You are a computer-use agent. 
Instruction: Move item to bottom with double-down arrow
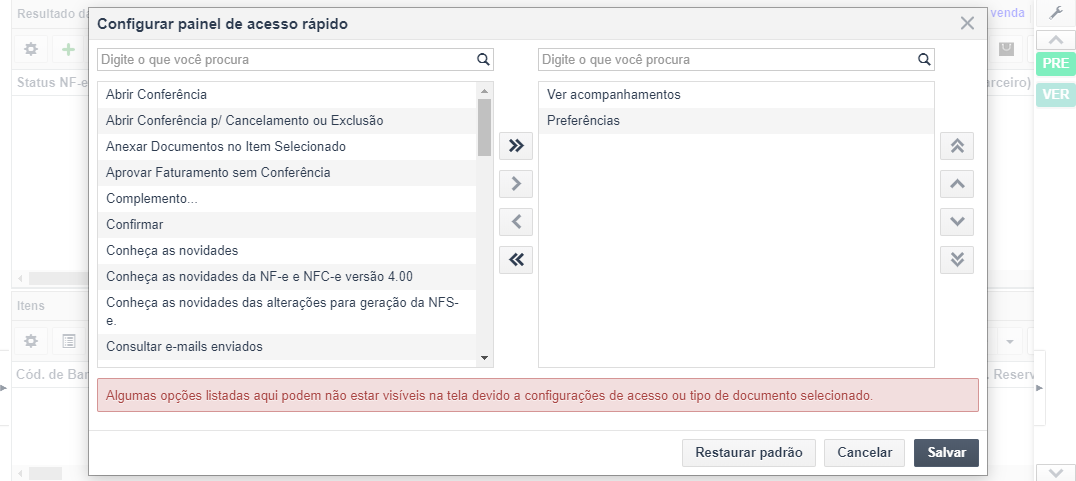pyautogui.click(x=957, y=259)
